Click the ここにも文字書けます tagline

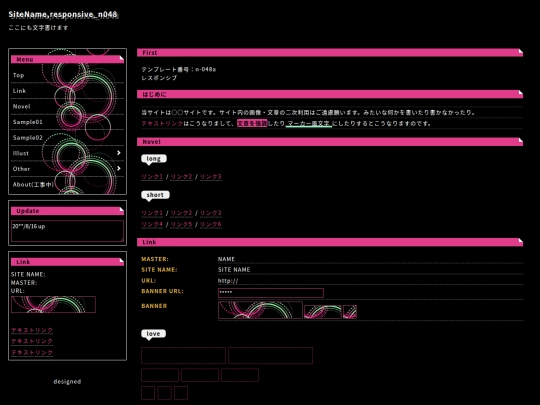(38, 28)
